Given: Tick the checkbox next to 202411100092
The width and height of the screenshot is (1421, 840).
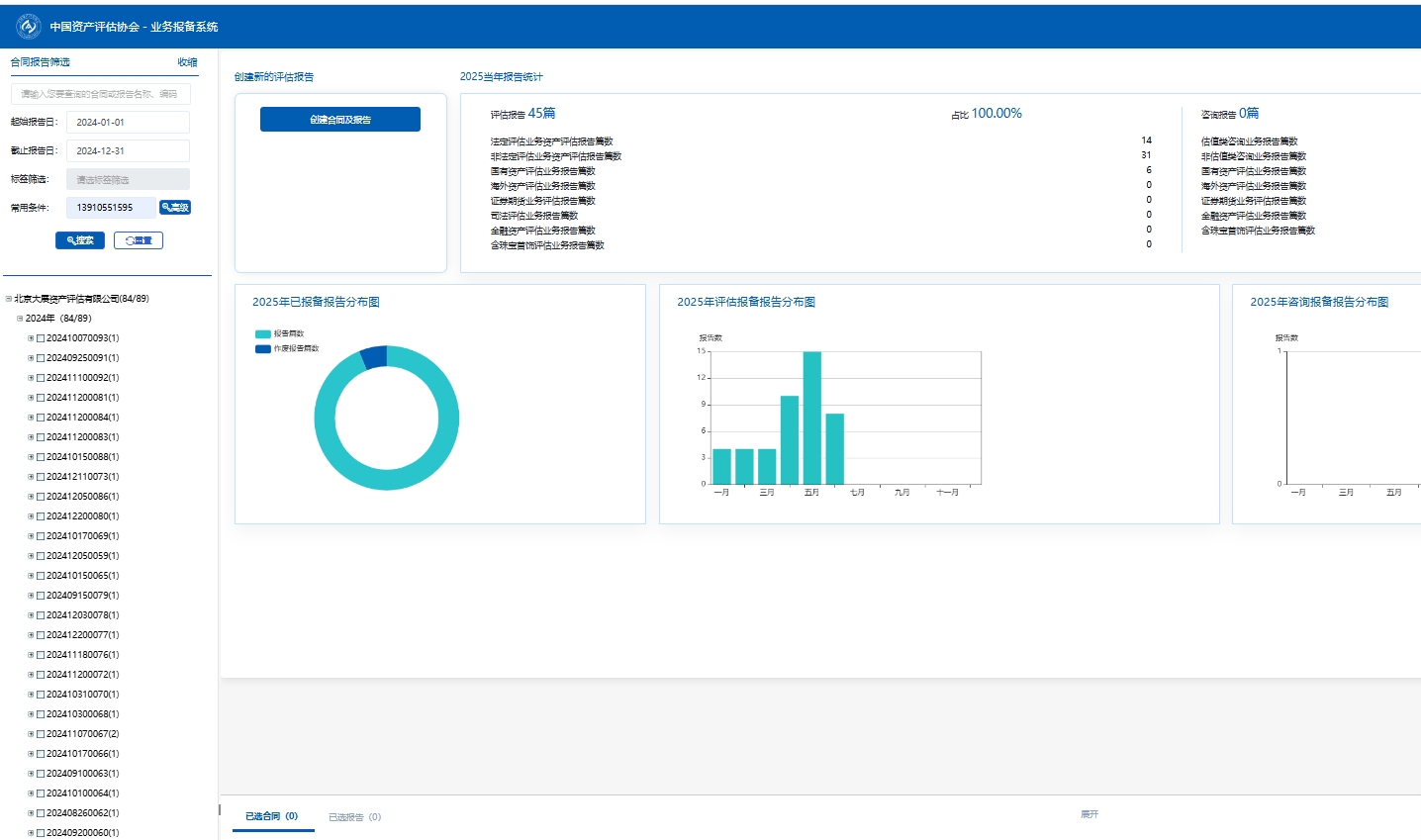Looking at the screenshot, I should click(41, 378).
